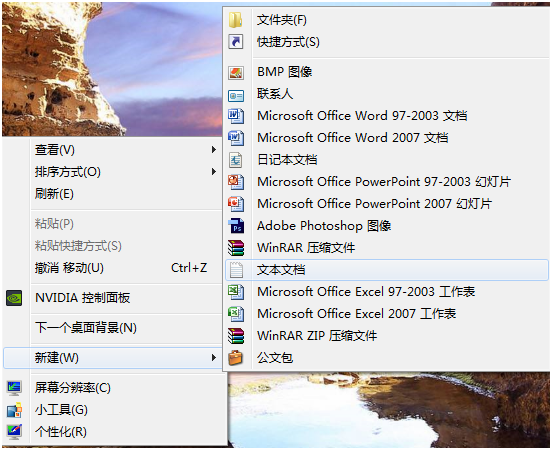Click the Excel 97-2003 工作表 icon
Viewport: 552px width, 450px height.
236,292
